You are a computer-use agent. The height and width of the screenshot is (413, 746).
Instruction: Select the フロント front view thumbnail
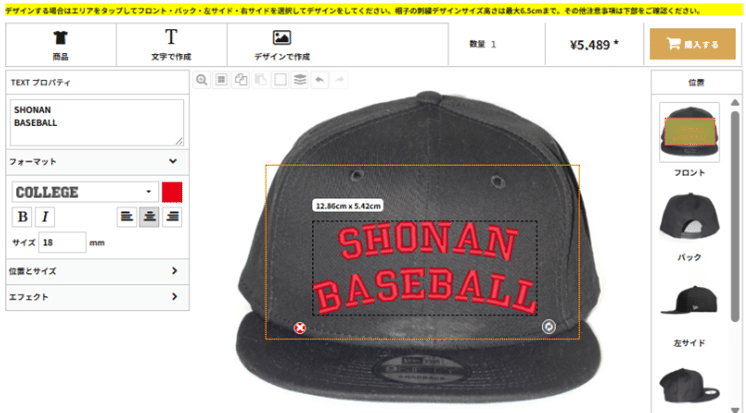pyautogui.click(x=689, y=132)
